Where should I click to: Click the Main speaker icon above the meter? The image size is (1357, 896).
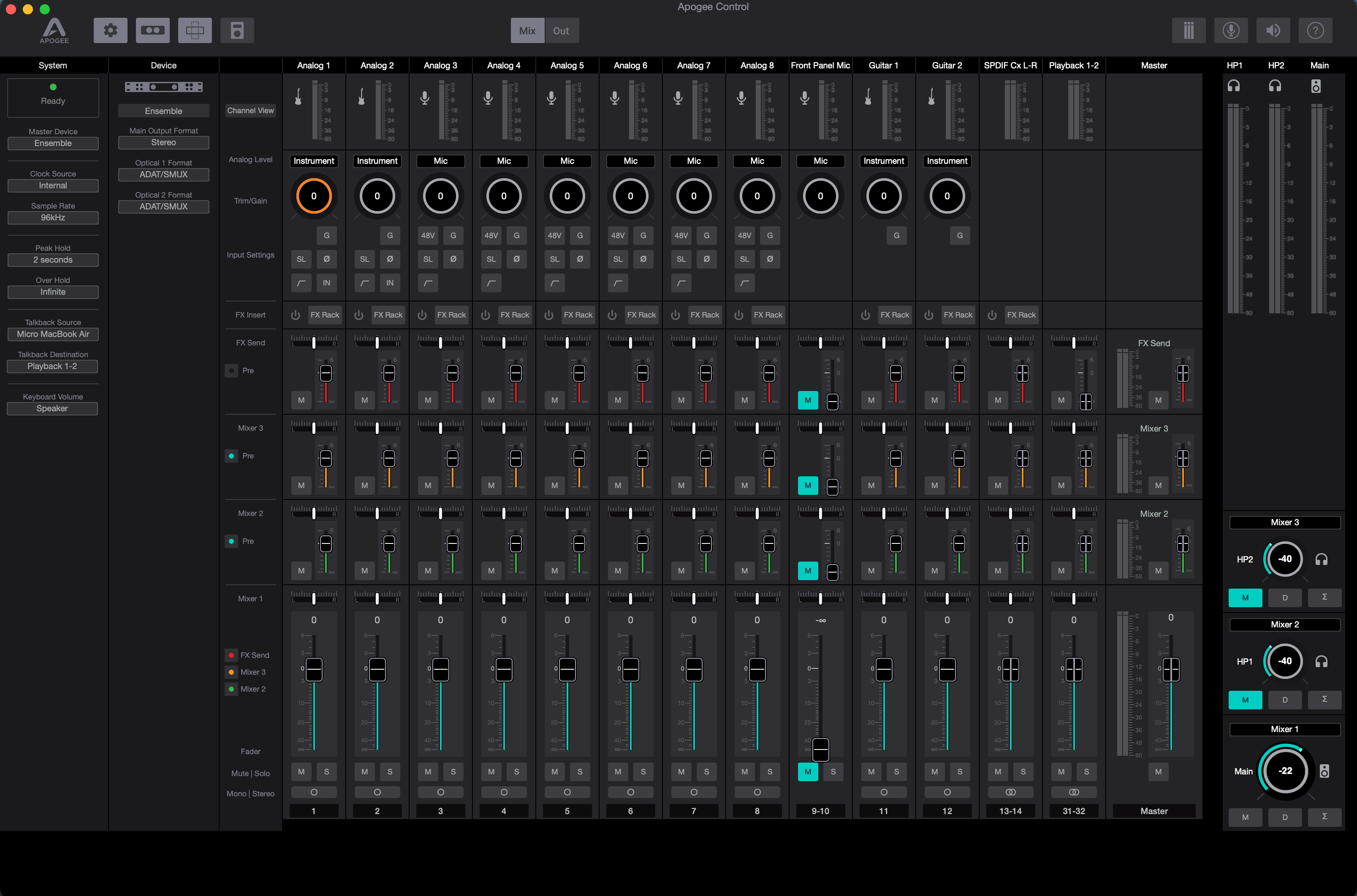(x=1316, y=86)
